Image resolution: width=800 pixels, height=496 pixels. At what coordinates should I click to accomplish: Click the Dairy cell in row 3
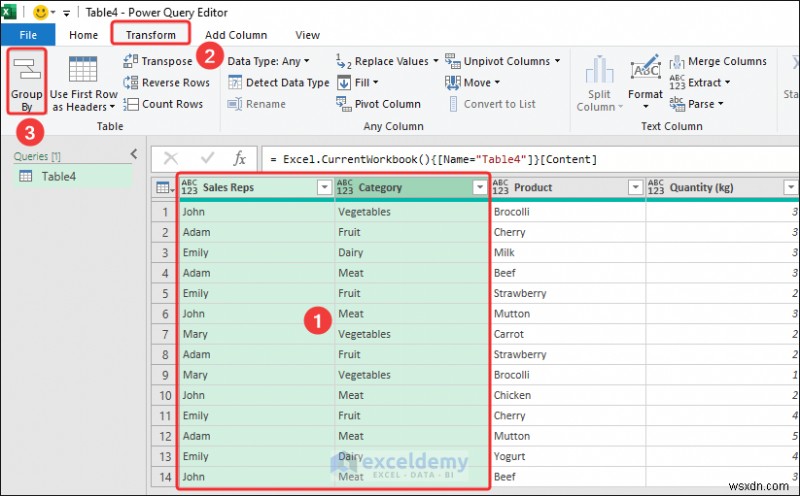pyautogui.click(x=412, y=253)
